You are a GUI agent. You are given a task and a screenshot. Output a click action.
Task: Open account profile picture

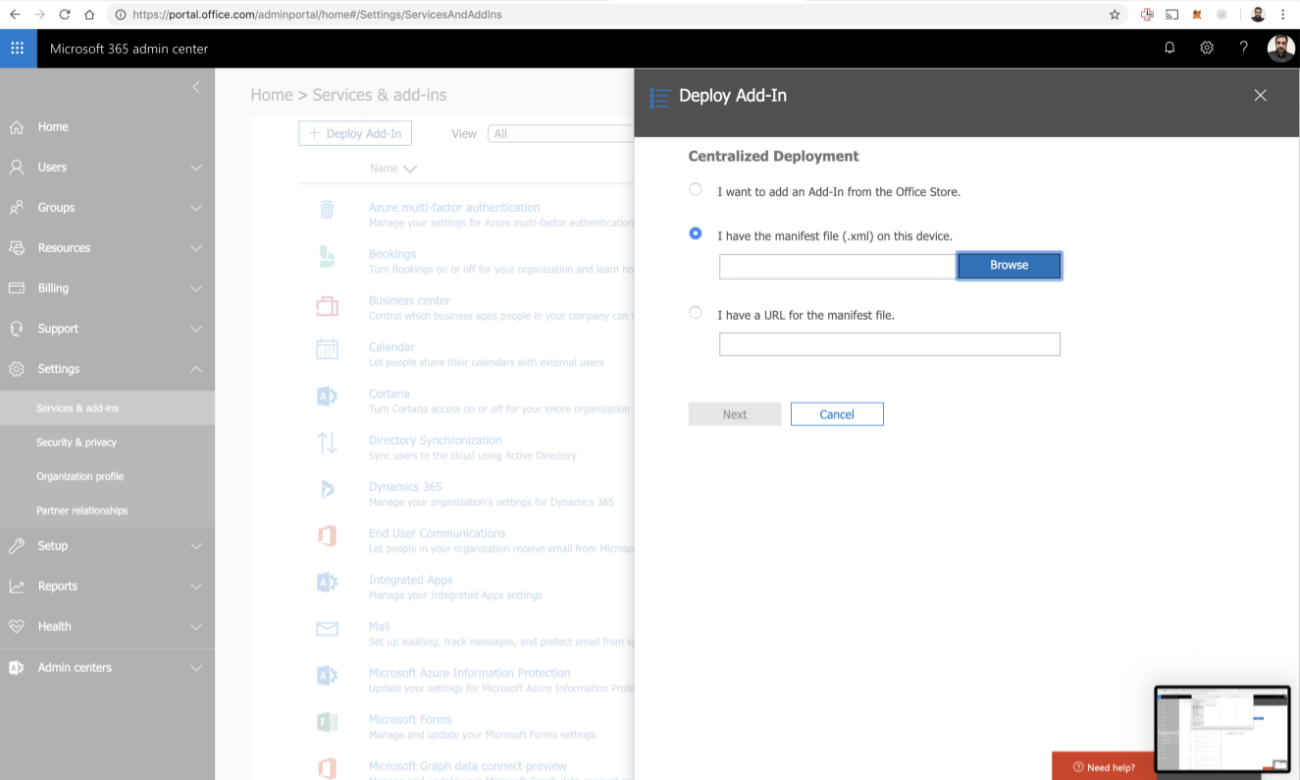click(x=1281, y=48)
